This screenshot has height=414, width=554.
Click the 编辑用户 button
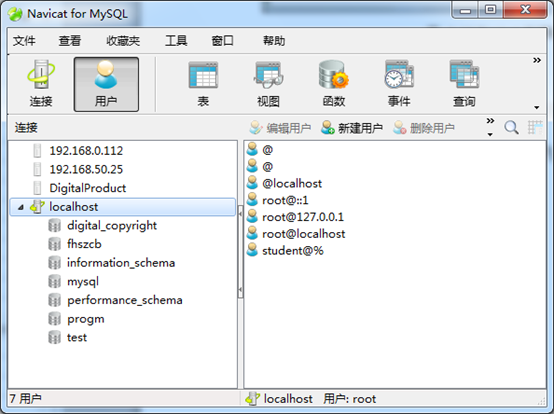tap(280, 128)
